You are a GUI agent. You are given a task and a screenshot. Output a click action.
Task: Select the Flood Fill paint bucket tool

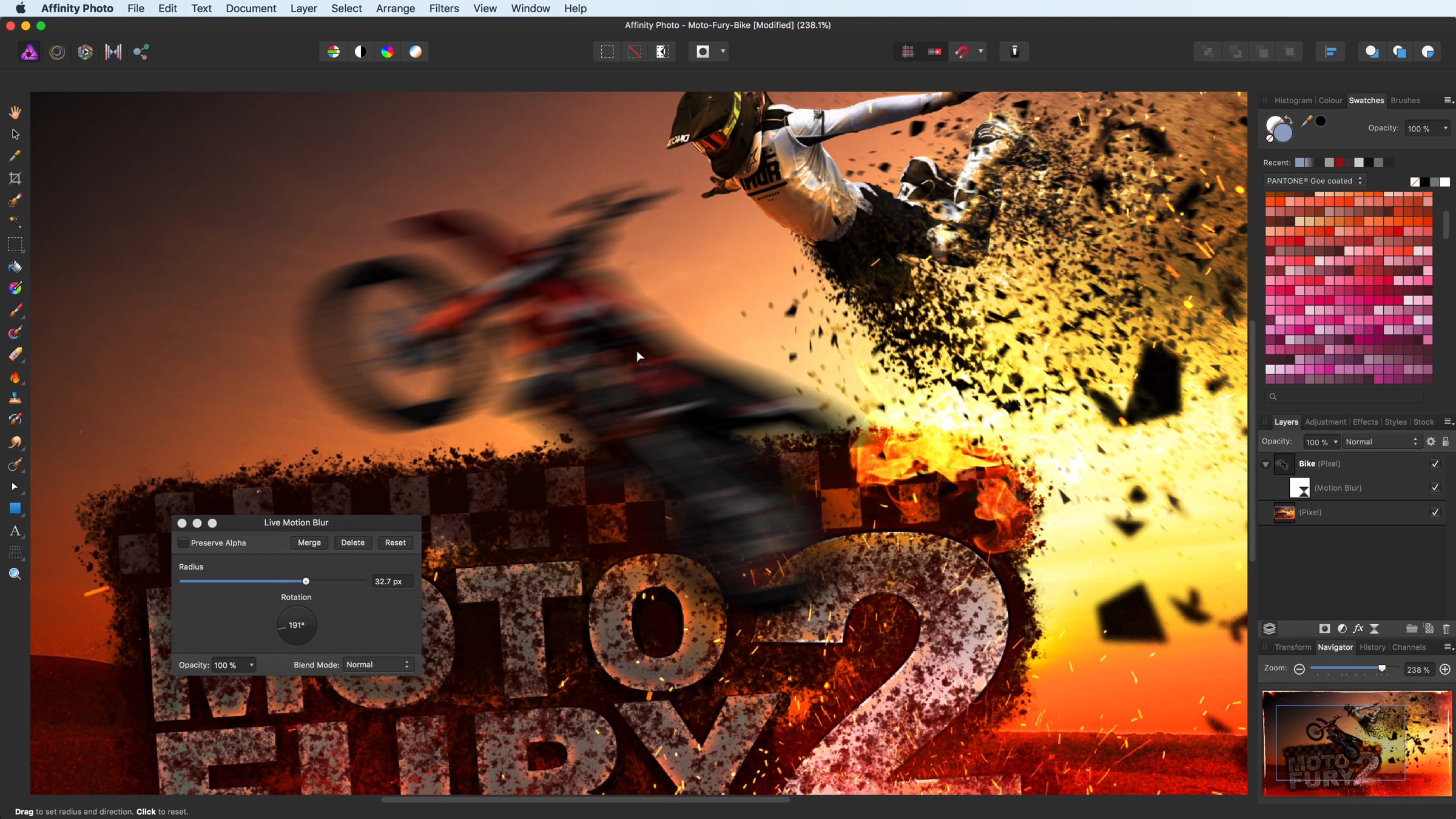point(15,267)
